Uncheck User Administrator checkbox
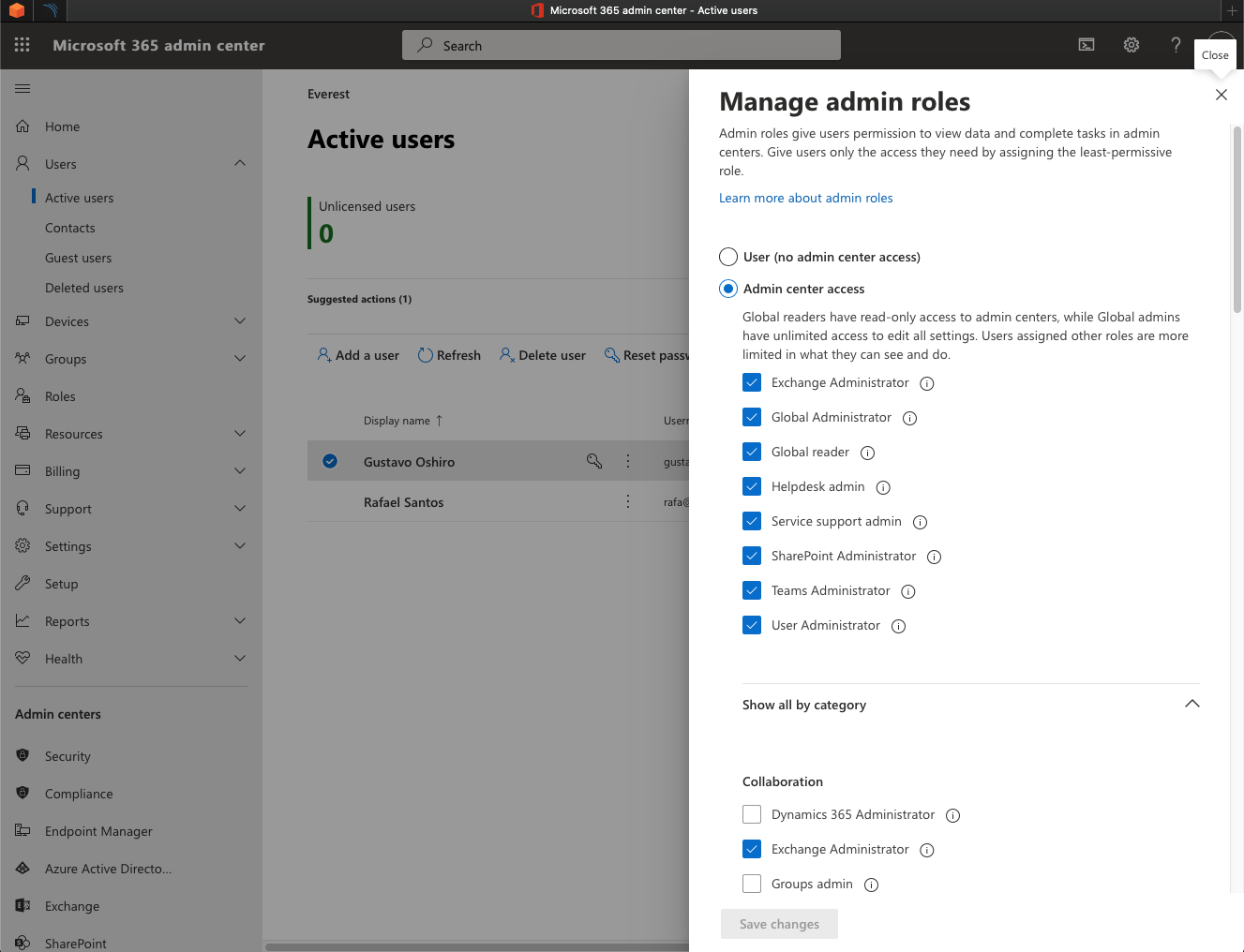Screen dimensions: 1244x952 752,625
